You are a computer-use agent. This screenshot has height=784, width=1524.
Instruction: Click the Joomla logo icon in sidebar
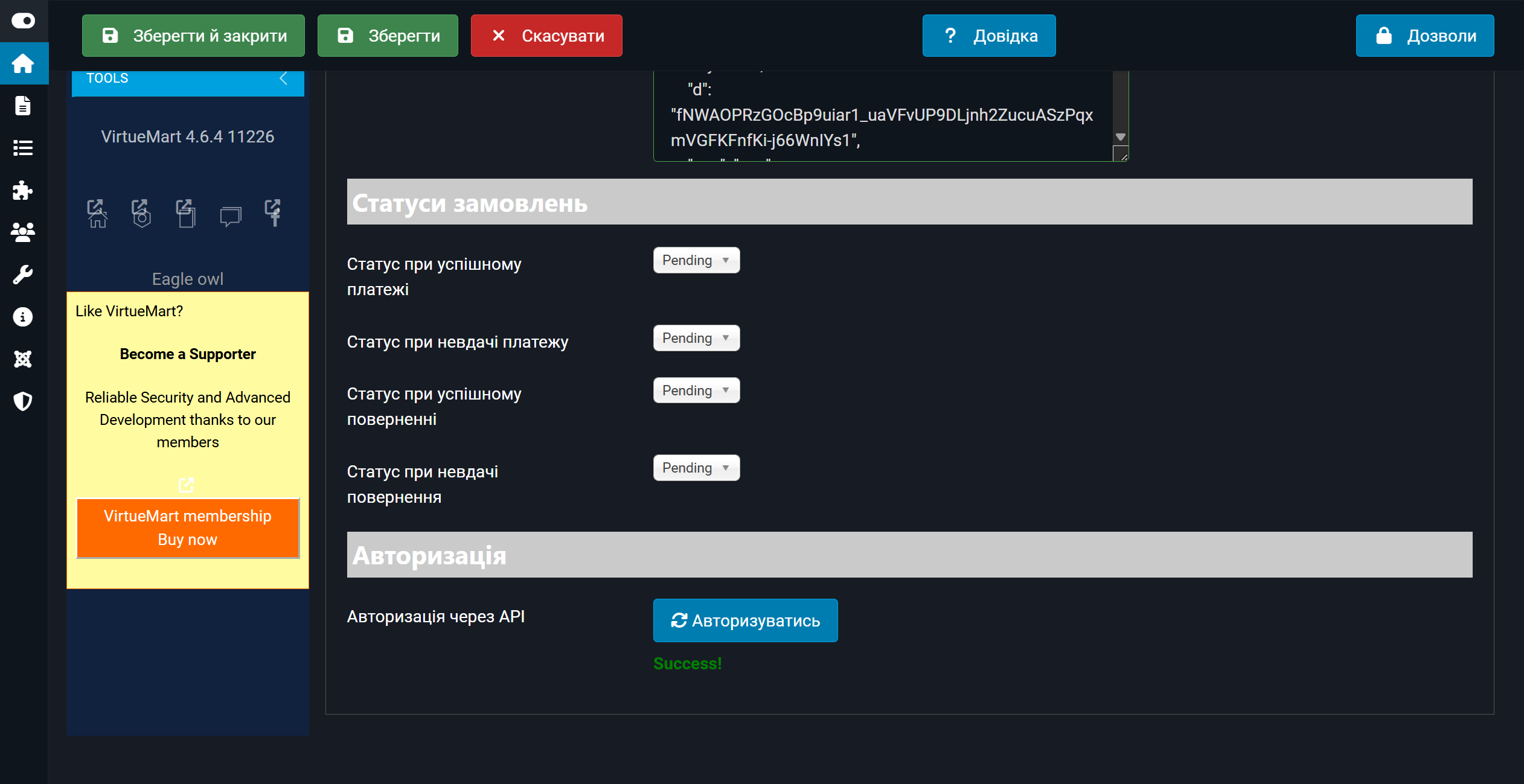tap(23, 359)
